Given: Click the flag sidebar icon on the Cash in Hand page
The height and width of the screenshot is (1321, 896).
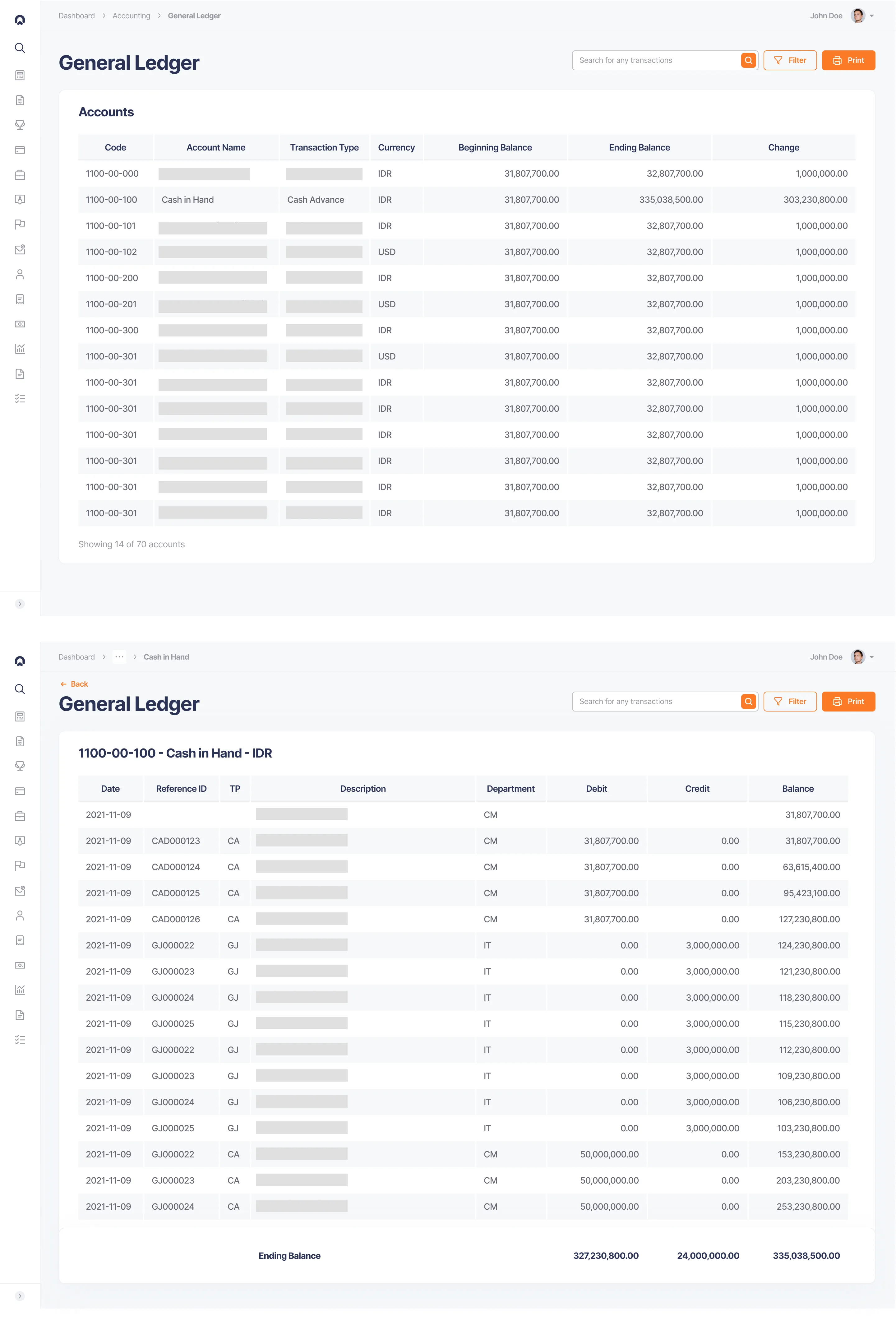Looking at the screenshot, I should [20, 865].
